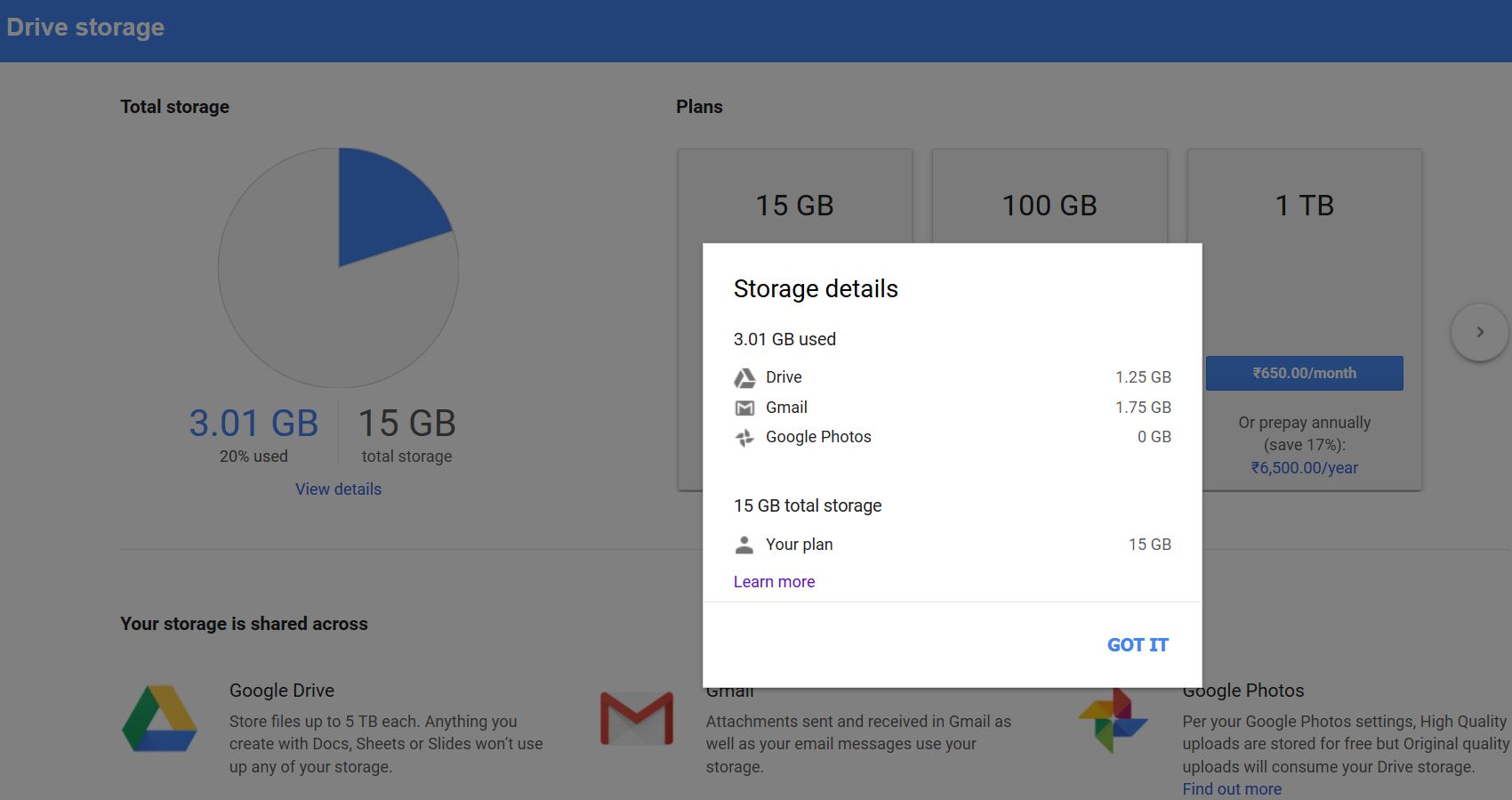Open Find out more link for Photos
This screenshot has width=1512, height=800.
pos(1232,789)
